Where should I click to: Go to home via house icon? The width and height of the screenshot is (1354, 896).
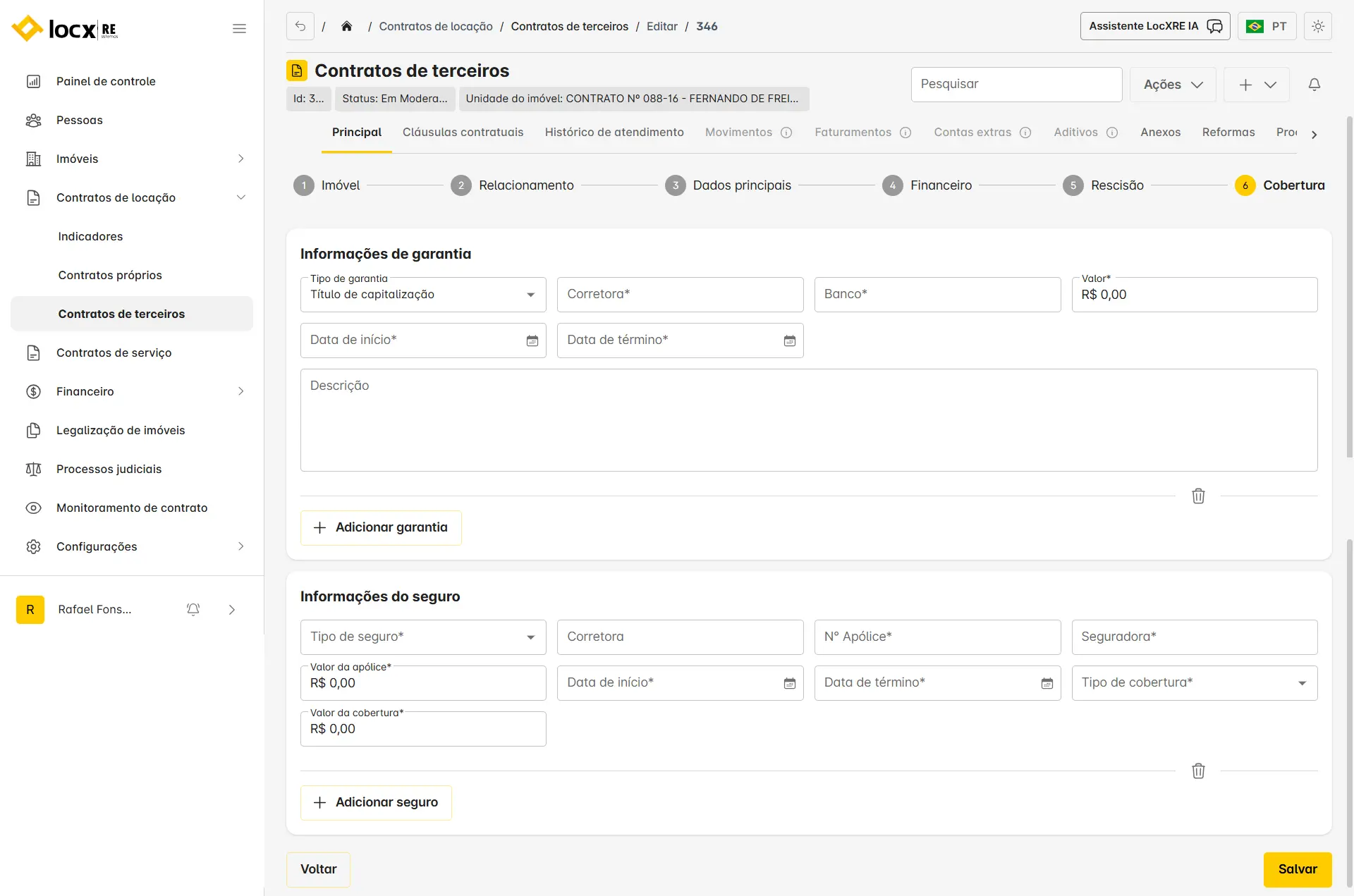pyautogui.click(x=346, y=26)
